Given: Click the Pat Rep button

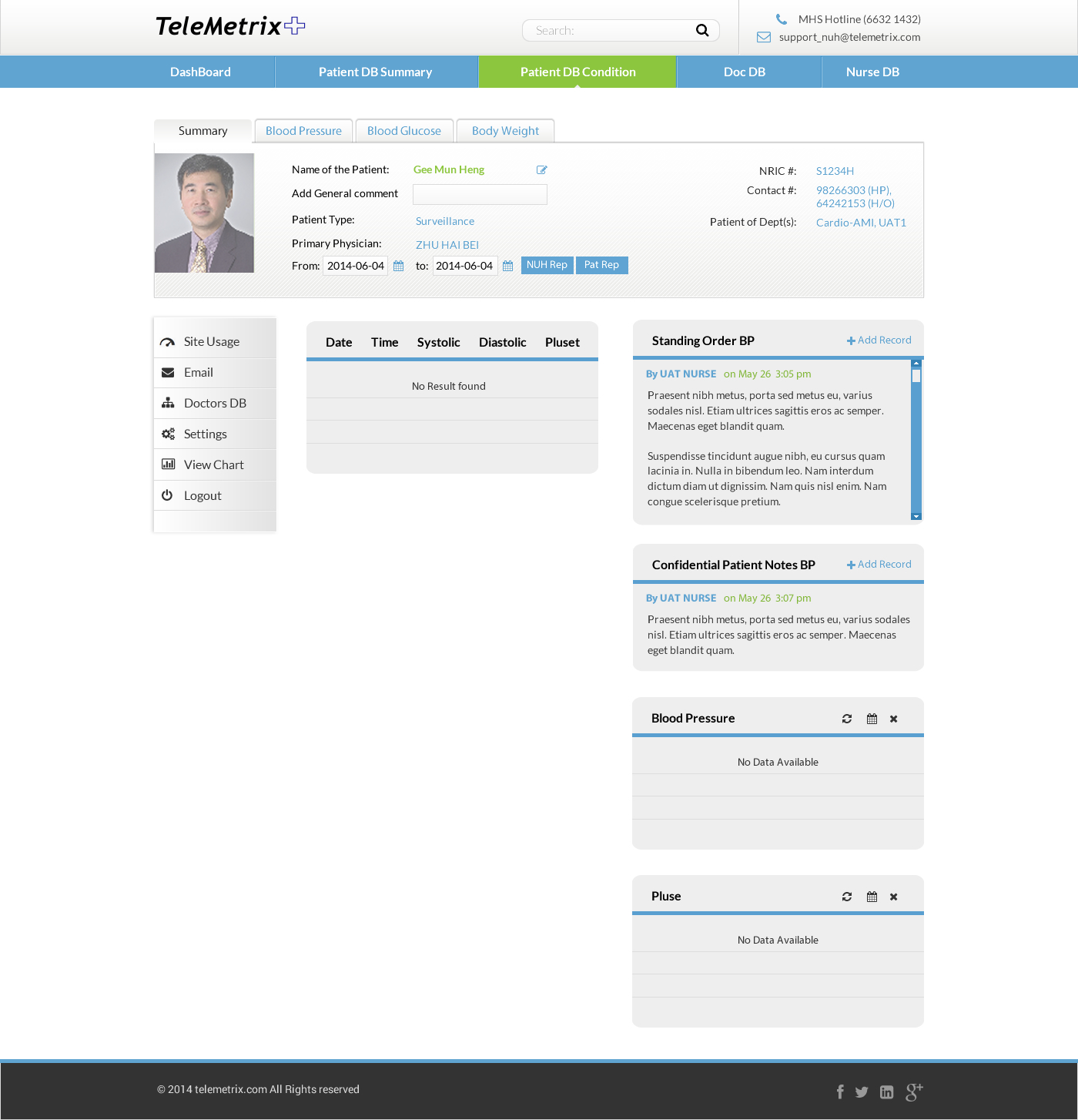Looking at the screenshot, I should pyautogui.click(x=601, y=265).
